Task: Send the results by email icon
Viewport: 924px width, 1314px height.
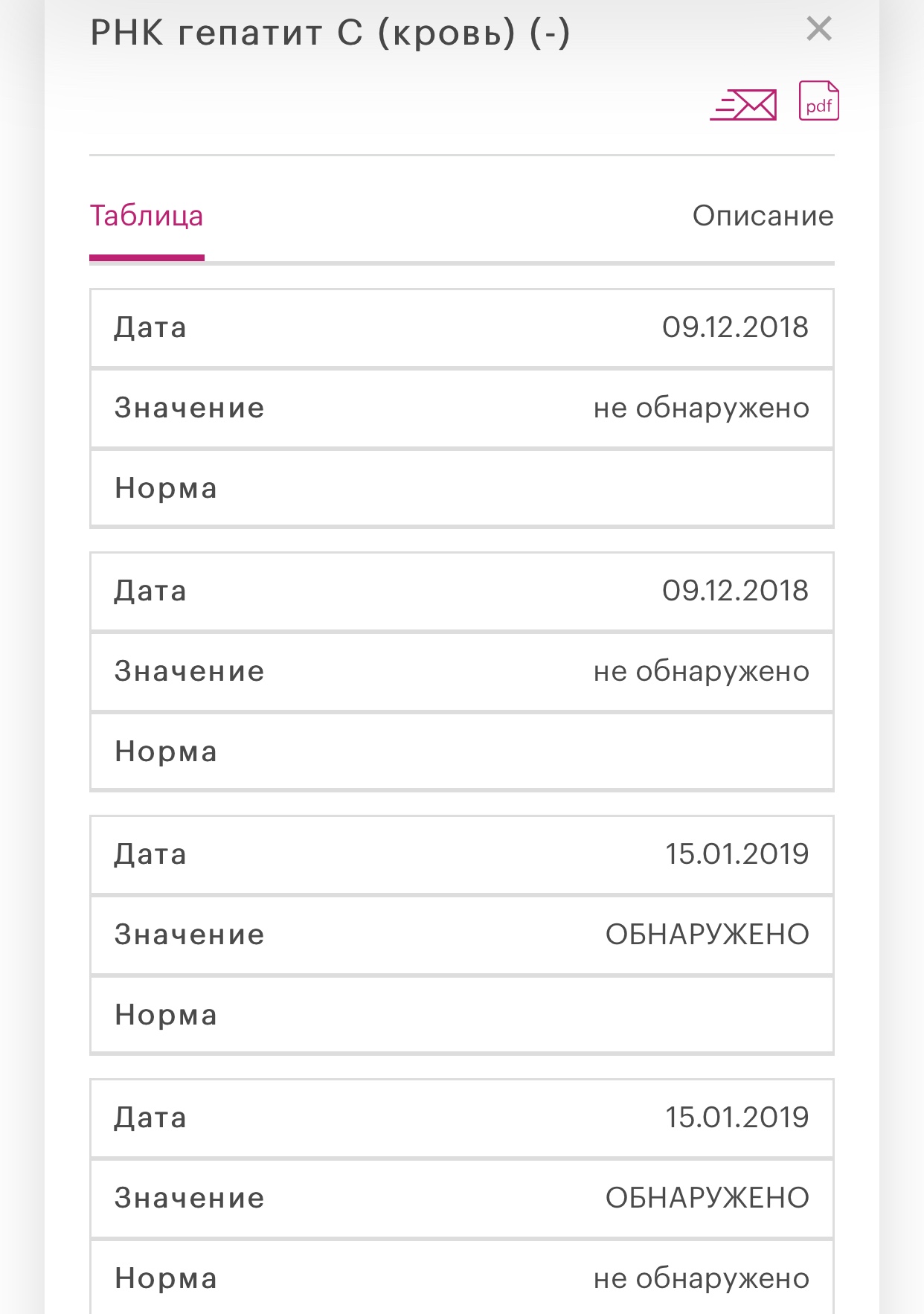Action: 744,104
